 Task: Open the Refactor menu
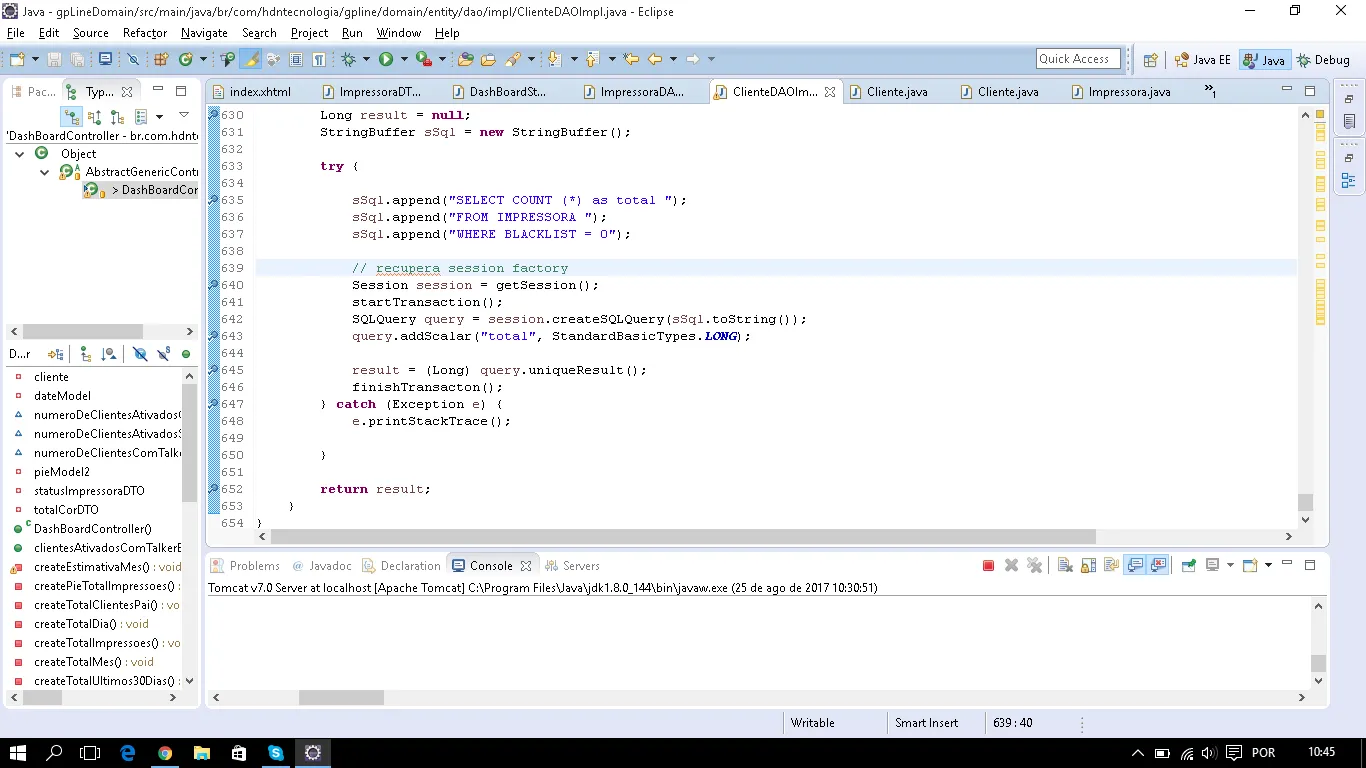[x=145, y=33]
